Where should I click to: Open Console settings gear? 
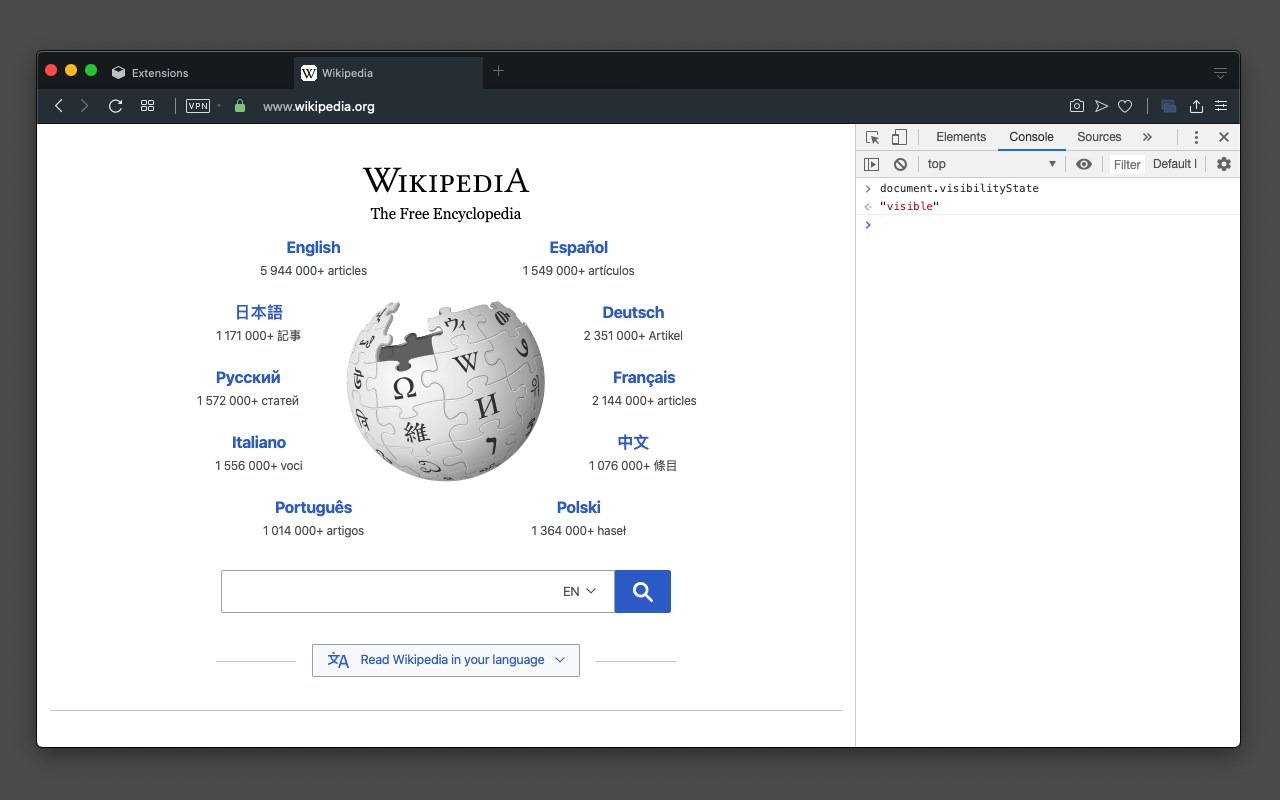[x=1224, y=164]
